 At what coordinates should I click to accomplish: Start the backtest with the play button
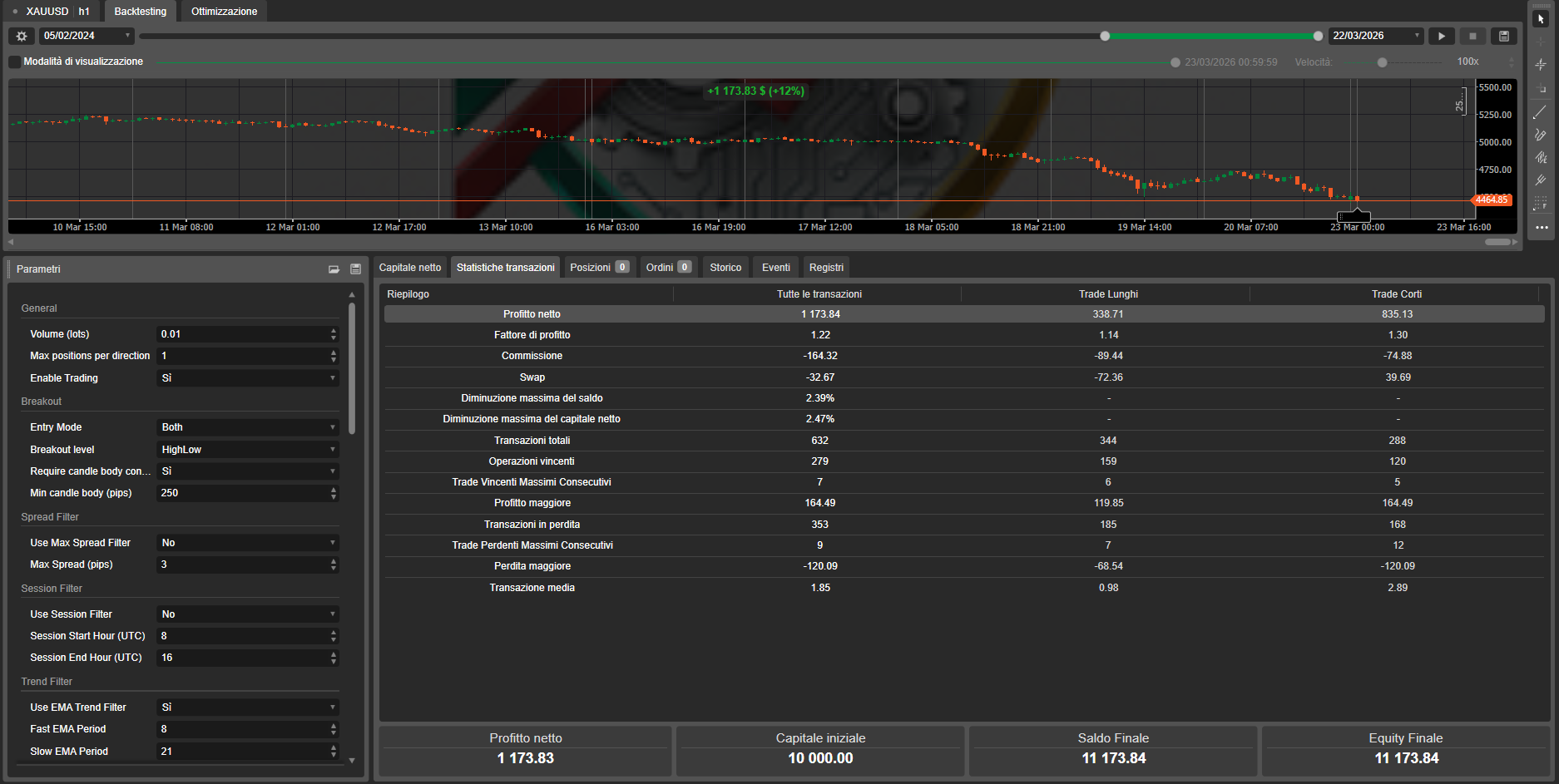click(x=1442, y=36)
